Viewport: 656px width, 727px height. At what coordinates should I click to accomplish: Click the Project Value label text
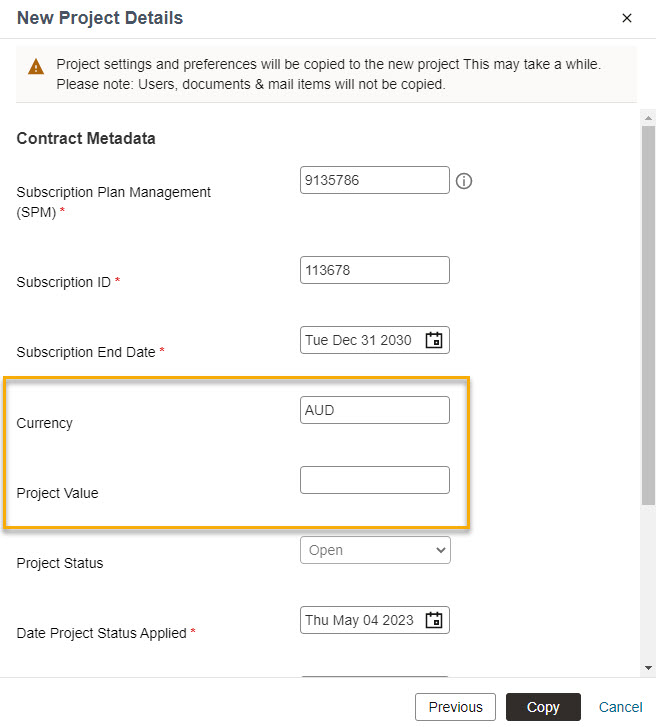tap(57, 493)
